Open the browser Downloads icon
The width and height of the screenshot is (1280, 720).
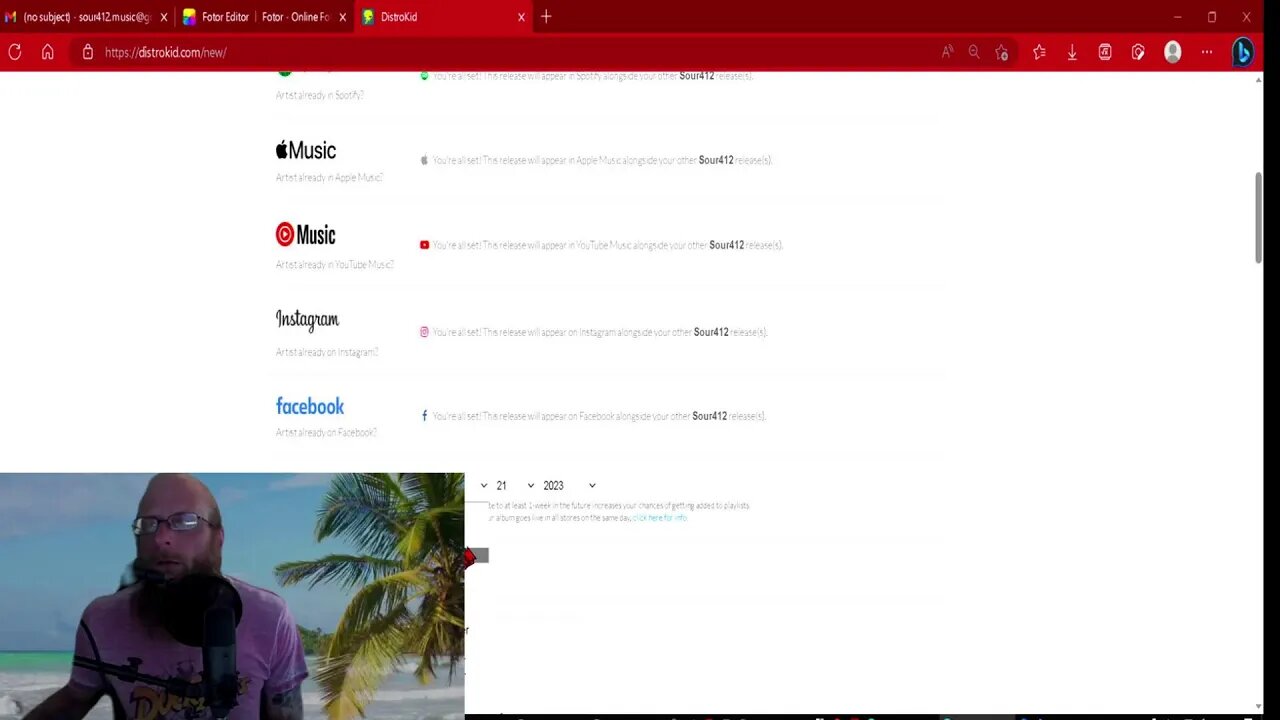(1072, 52)
